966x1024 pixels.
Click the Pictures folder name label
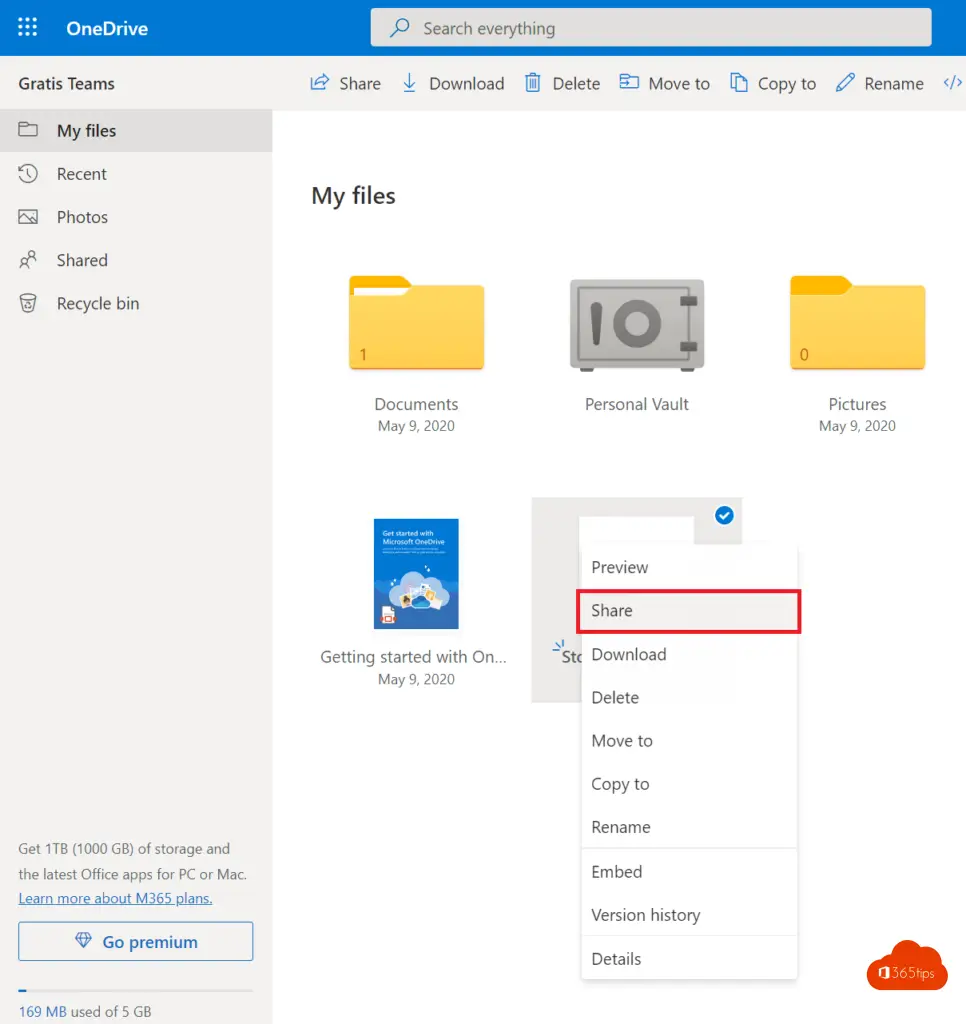(x=858, y=404)
